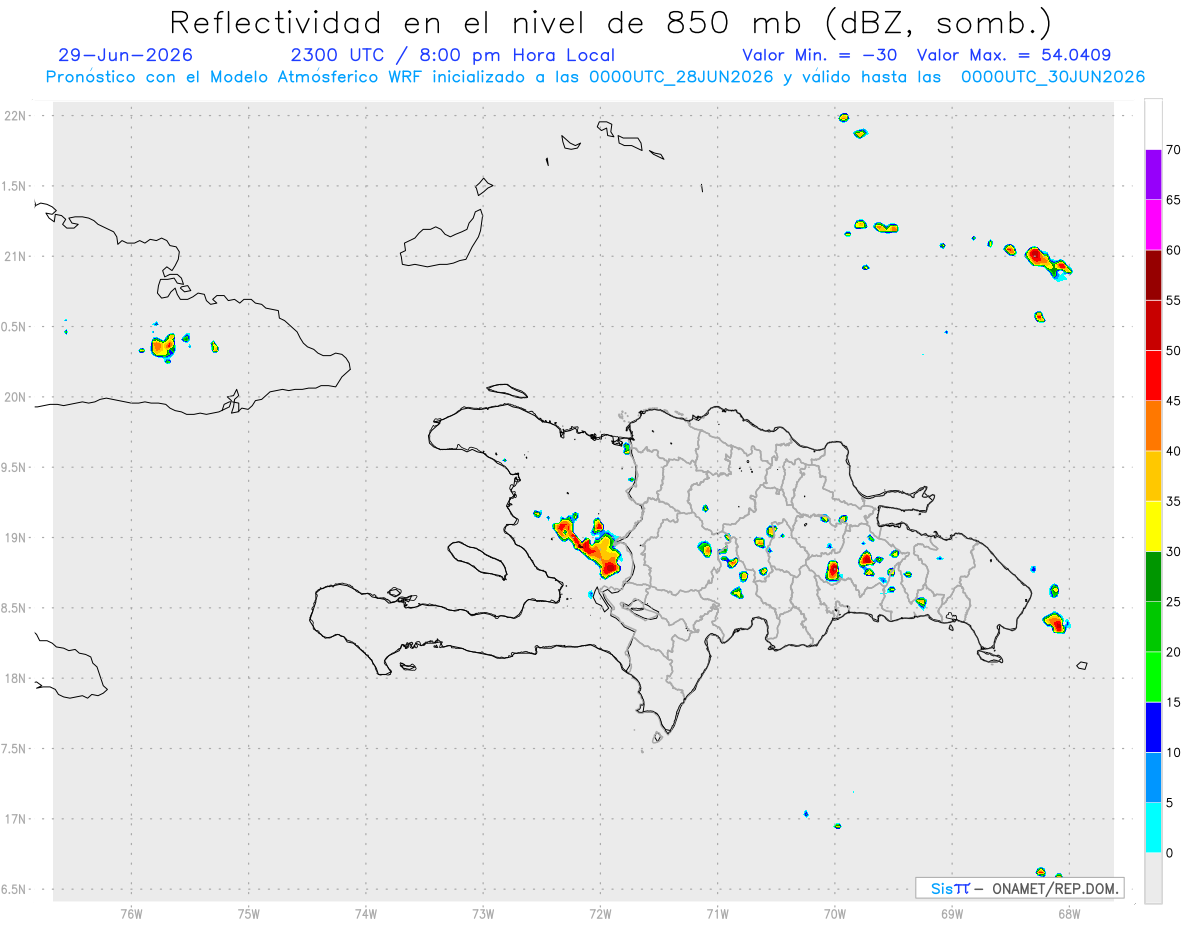Click the colorbar tick label '25'
1200x927 pixels.
(1173, 602)
